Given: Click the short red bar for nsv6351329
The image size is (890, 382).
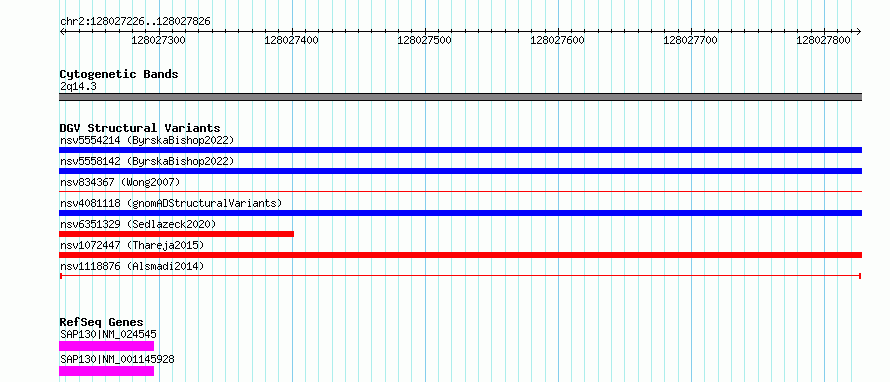Looking at the screenshot, I should click(177, 234).
